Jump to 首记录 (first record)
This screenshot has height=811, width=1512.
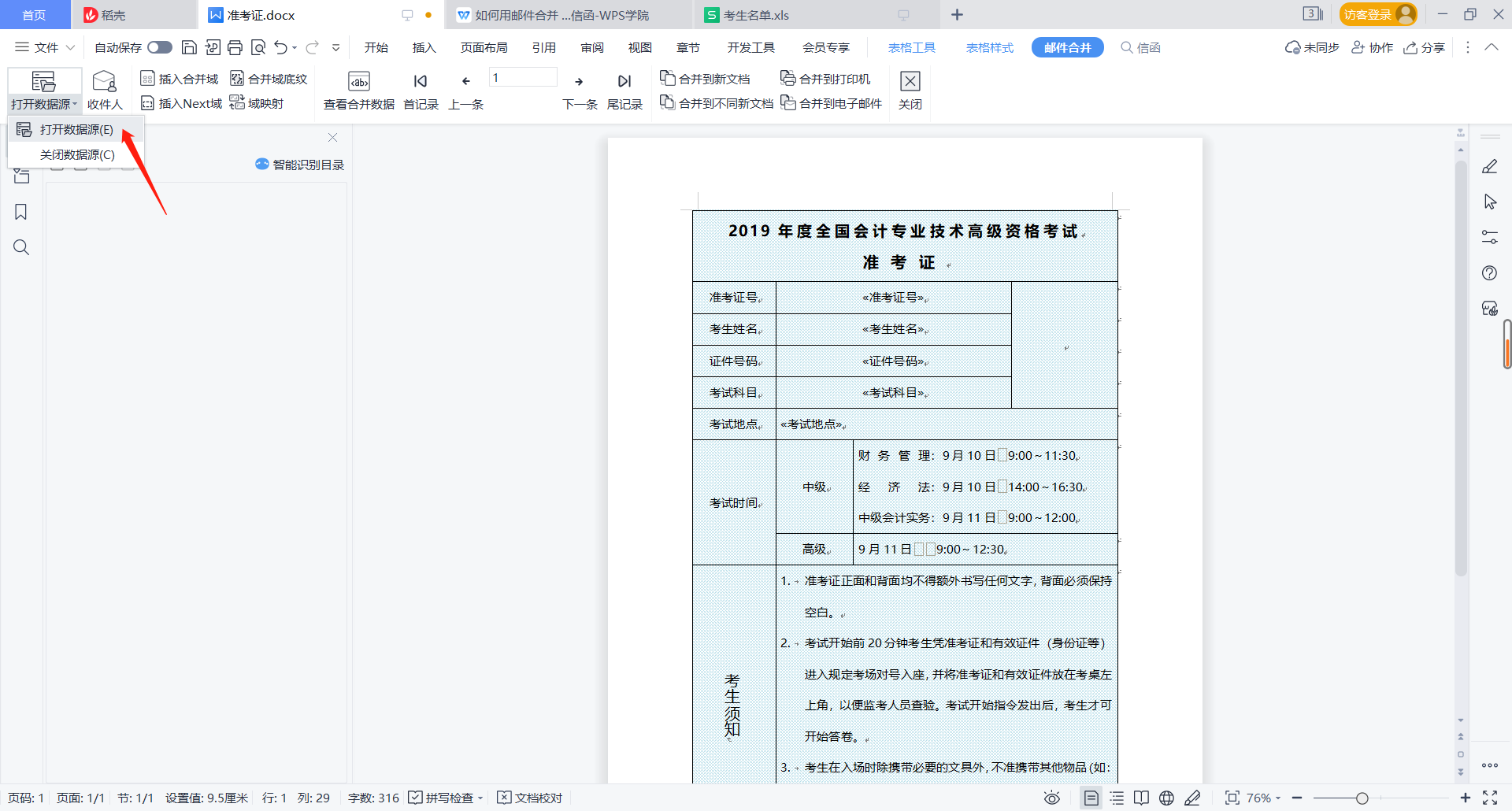coord(420,89)
